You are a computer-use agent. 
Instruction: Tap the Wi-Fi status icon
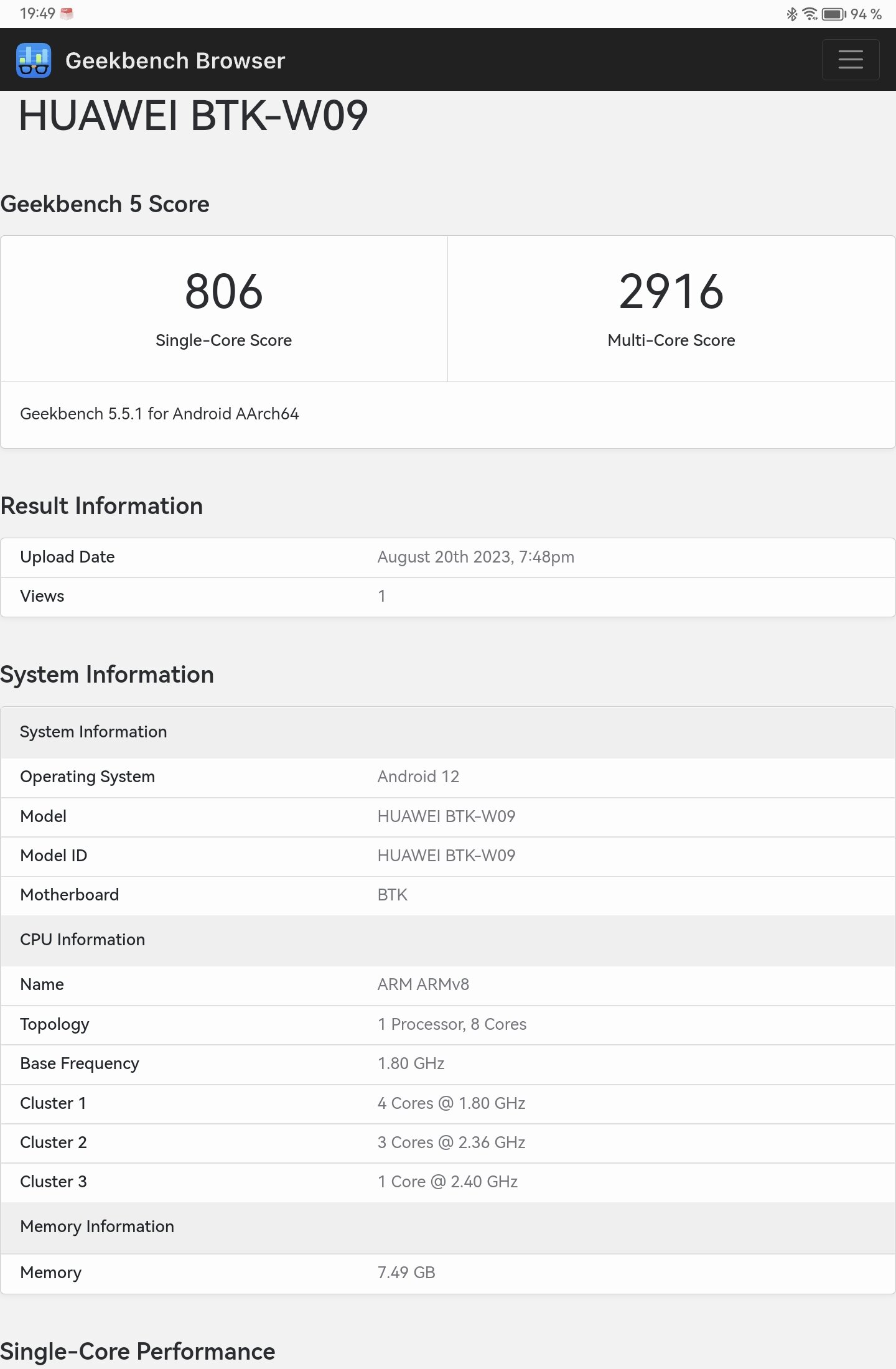click(810, 14)
